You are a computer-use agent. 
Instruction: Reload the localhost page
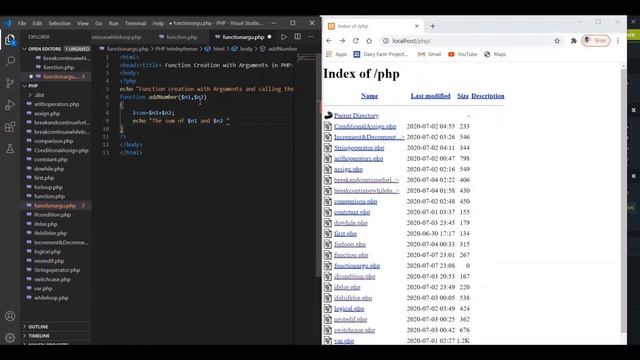coord(356,41)
